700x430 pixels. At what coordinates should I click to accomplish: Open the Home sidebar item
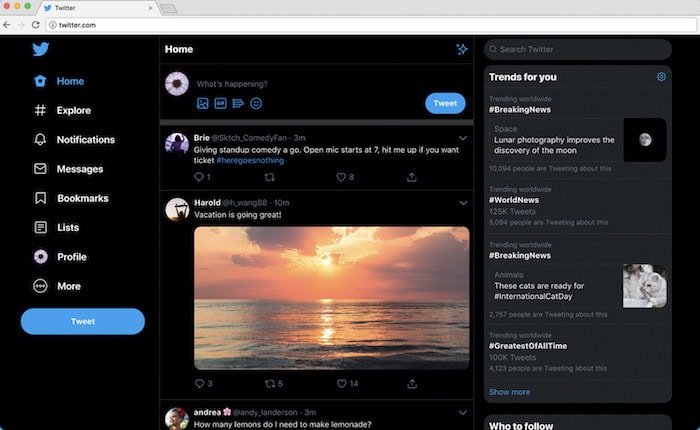[x=59, y=81]
